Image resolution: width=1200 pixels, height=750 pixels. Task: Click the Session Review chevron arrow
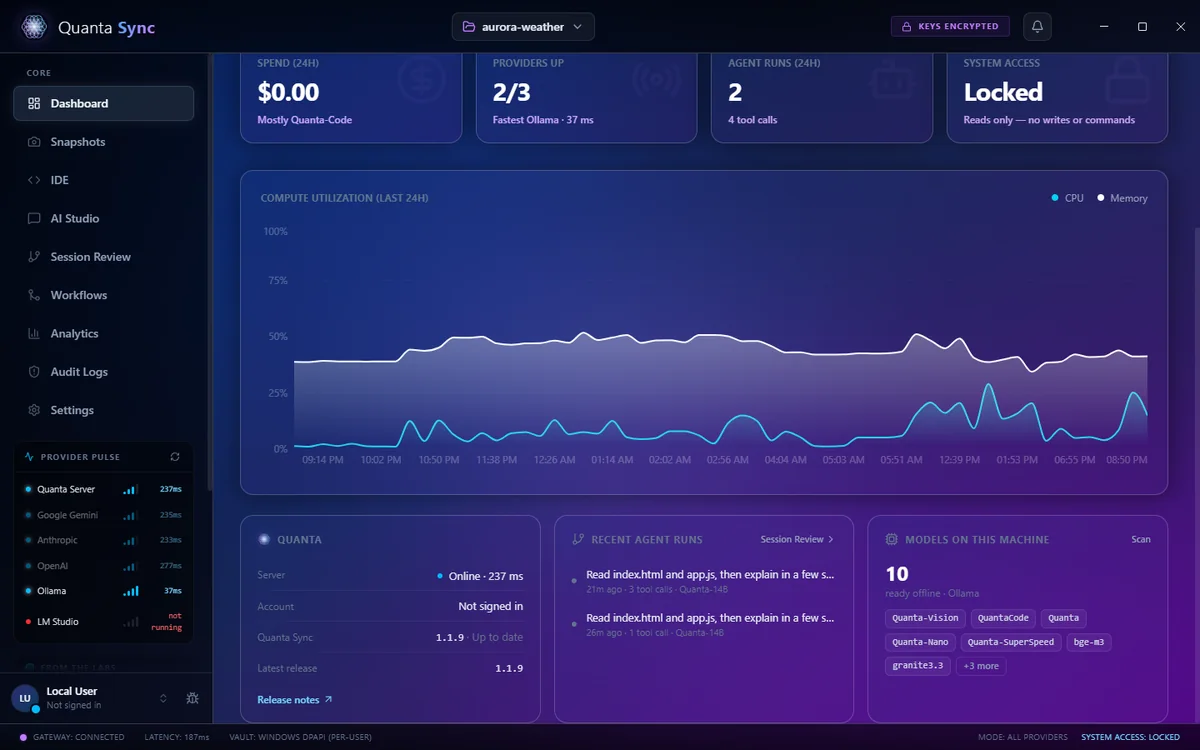point(831,539)
